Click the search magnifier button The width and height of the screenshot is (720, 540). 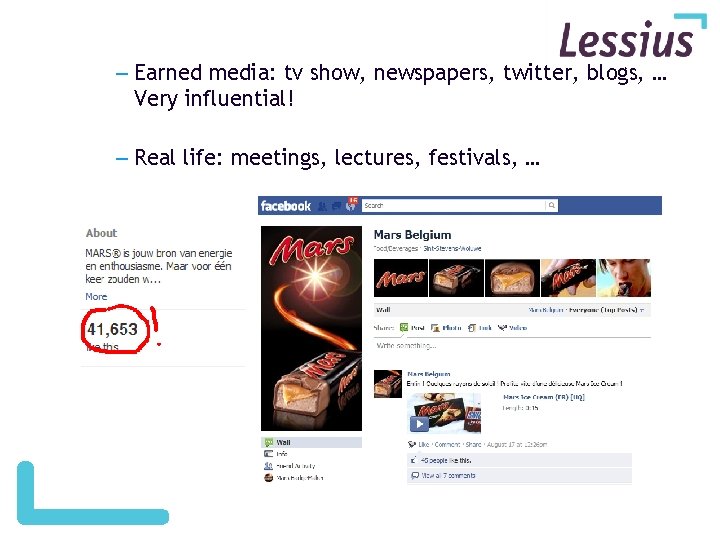551,205
